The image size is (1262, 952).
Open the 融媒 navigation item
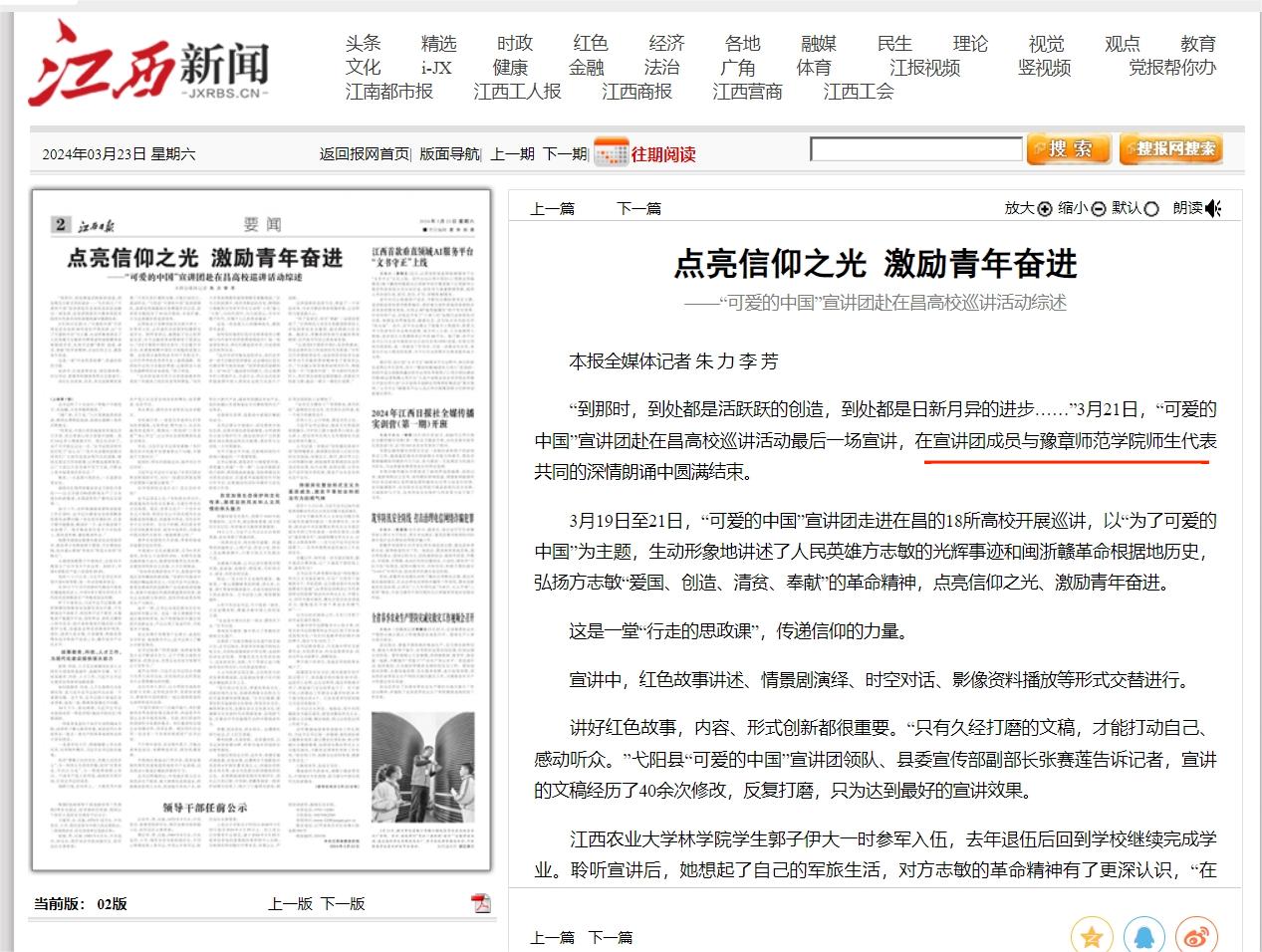click(819, 43)
